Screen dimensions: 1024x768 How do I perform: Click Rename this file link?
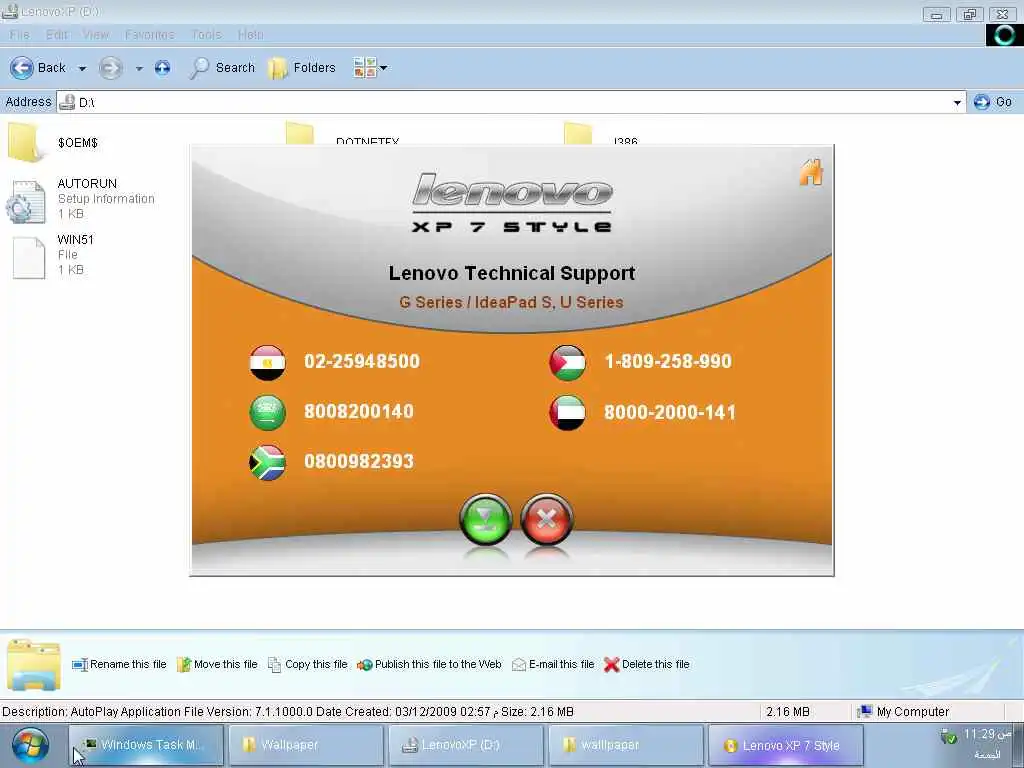(120, 665)
